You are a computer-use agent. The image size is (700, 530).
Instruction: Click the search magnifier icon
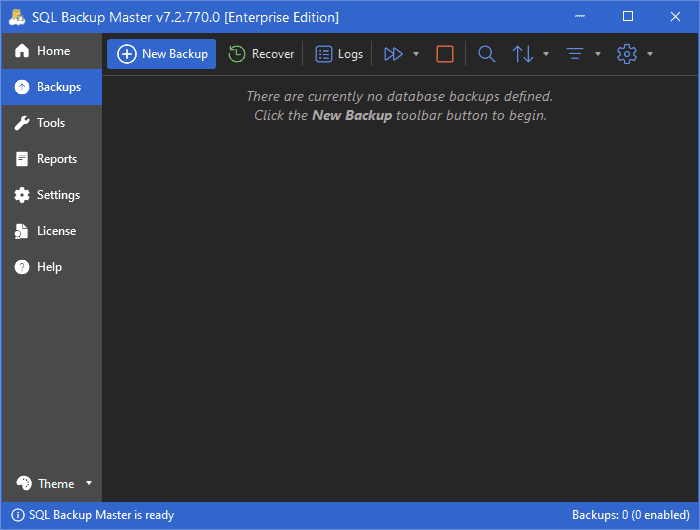487,54
